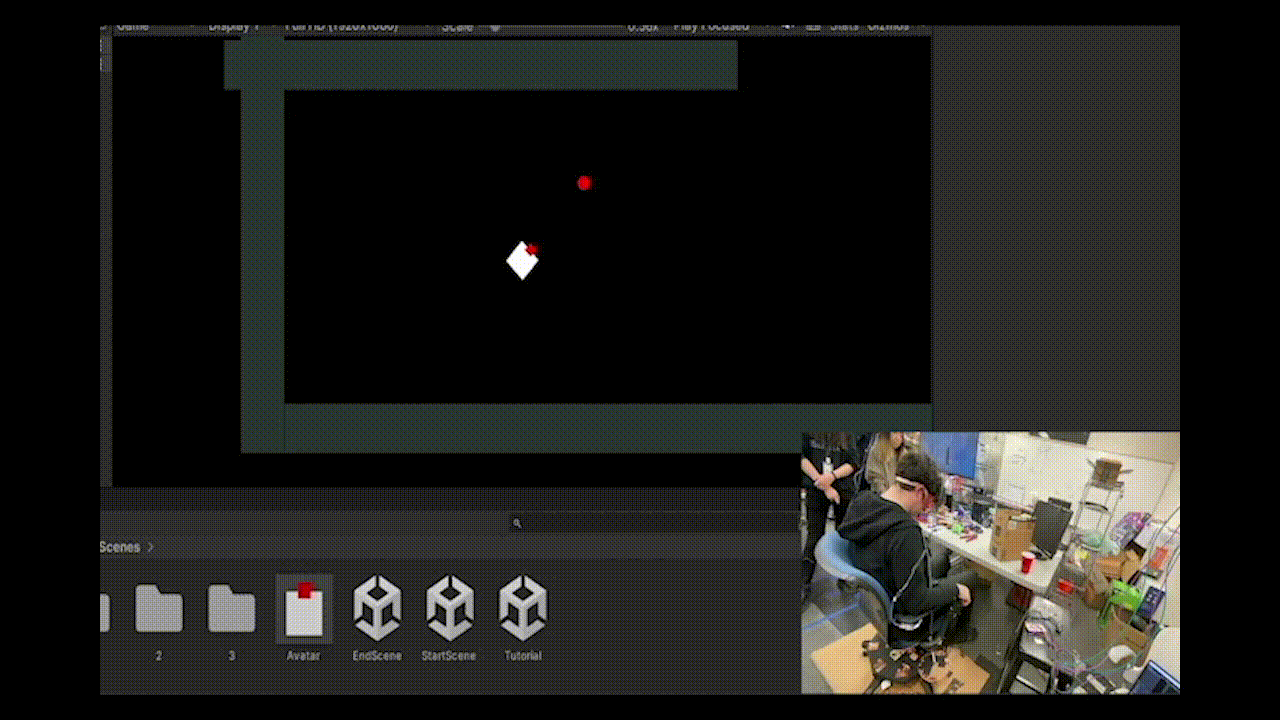Click the Scenes breadcrumb label
1280x720 pixels.
click(120, 547)
